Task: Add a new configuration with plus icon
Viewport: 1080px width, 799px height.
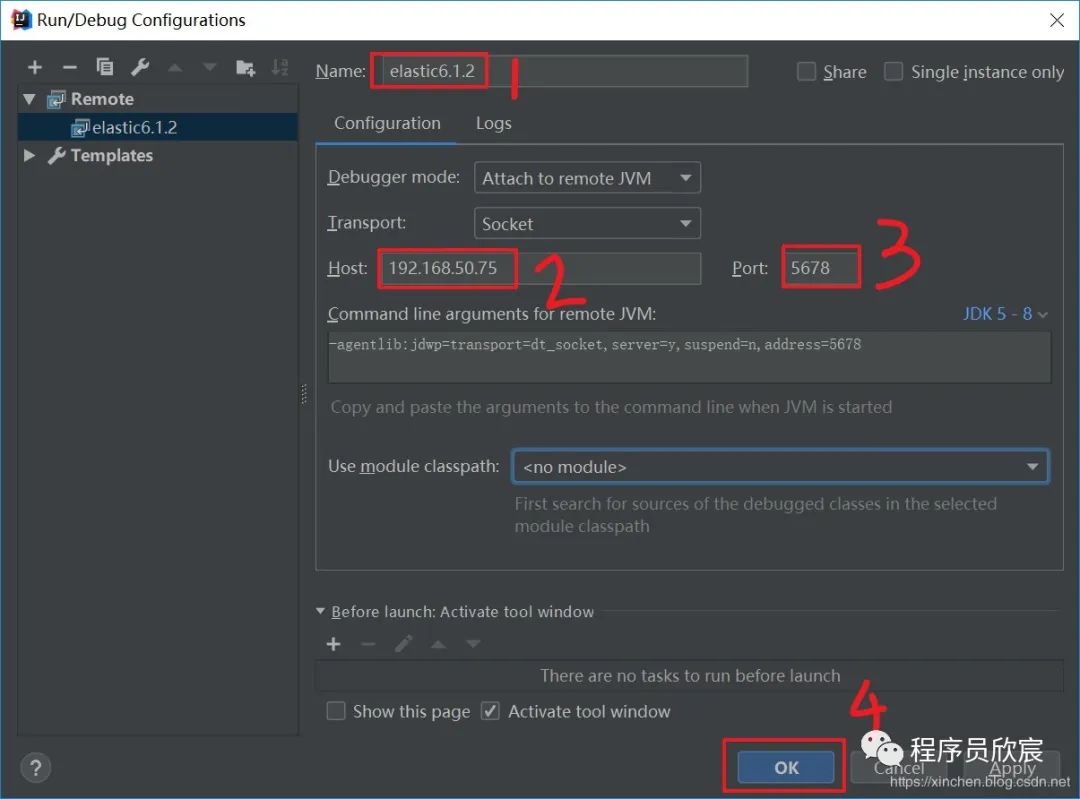Action: 34,67
